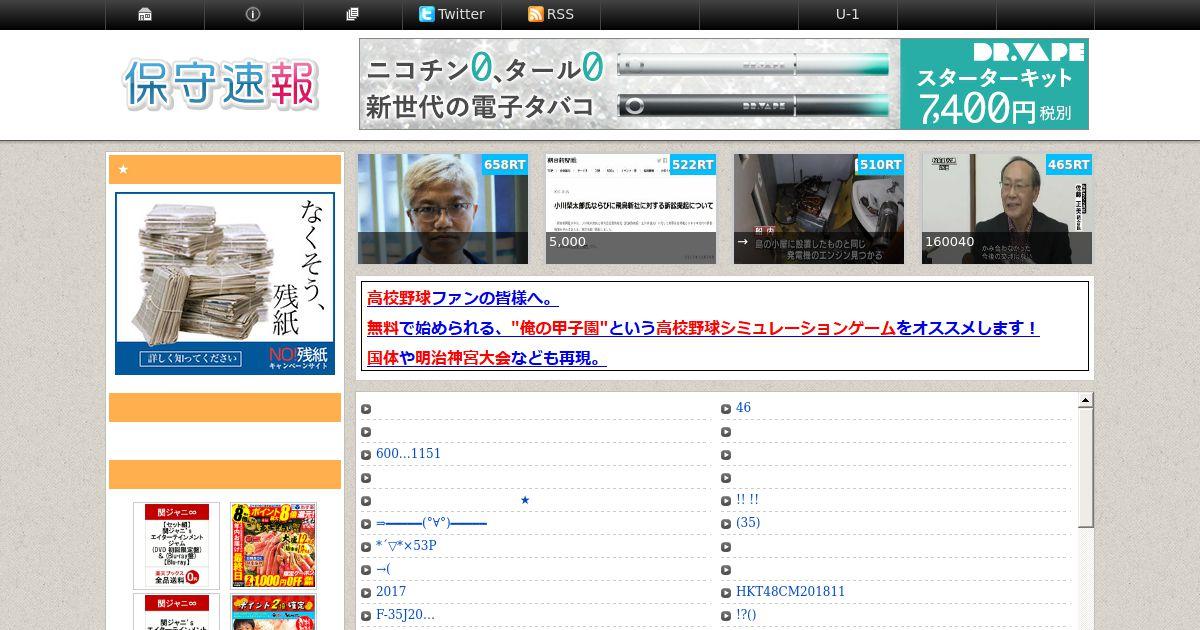1200x630 pixels.
Task: Open the 522RT newspaper article thumbnail
Action: [x=631, y=209]
